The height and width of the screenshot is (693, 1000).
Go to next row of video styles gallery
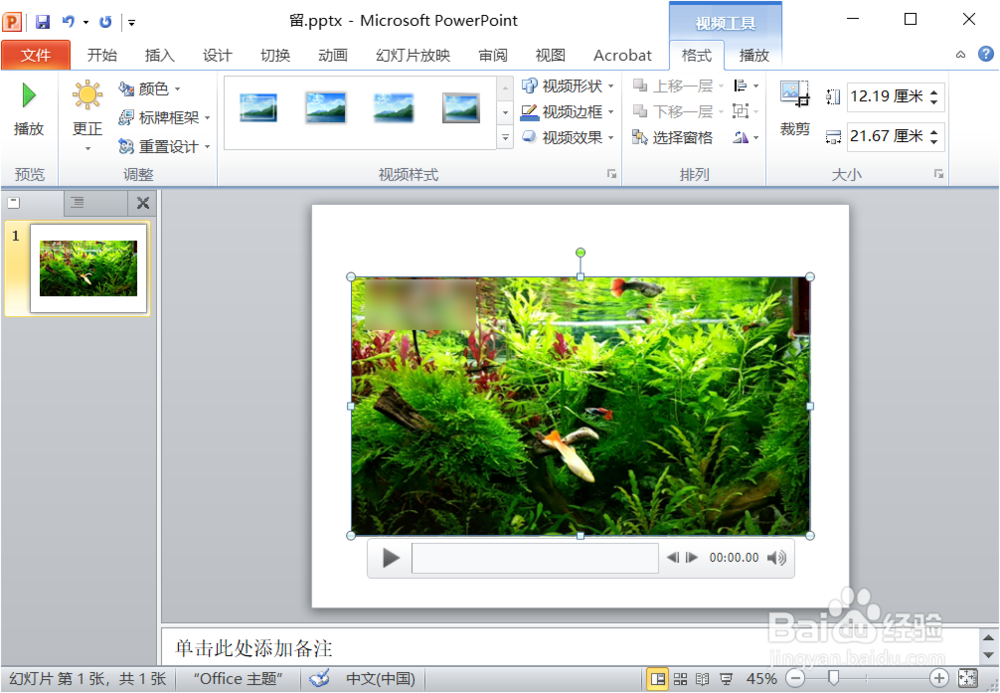(x=505, y=113)
